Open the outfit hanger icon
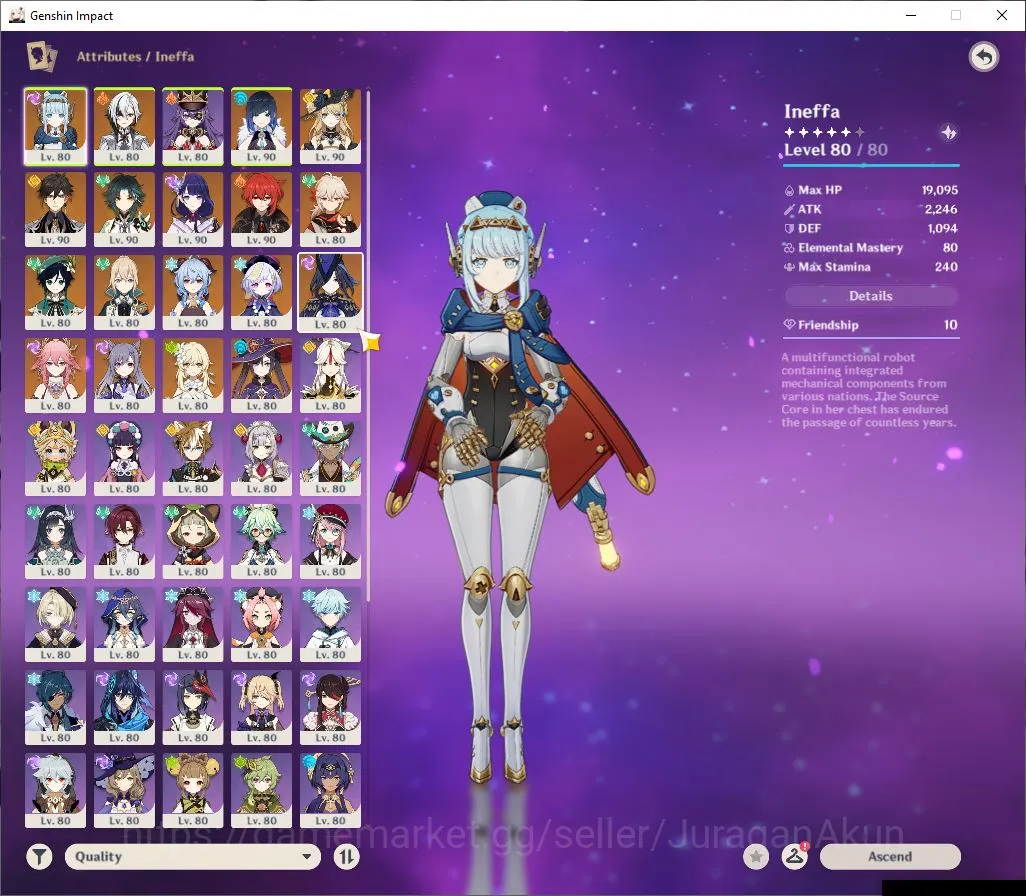This screenshot has height=896, width=1026. 795,856
